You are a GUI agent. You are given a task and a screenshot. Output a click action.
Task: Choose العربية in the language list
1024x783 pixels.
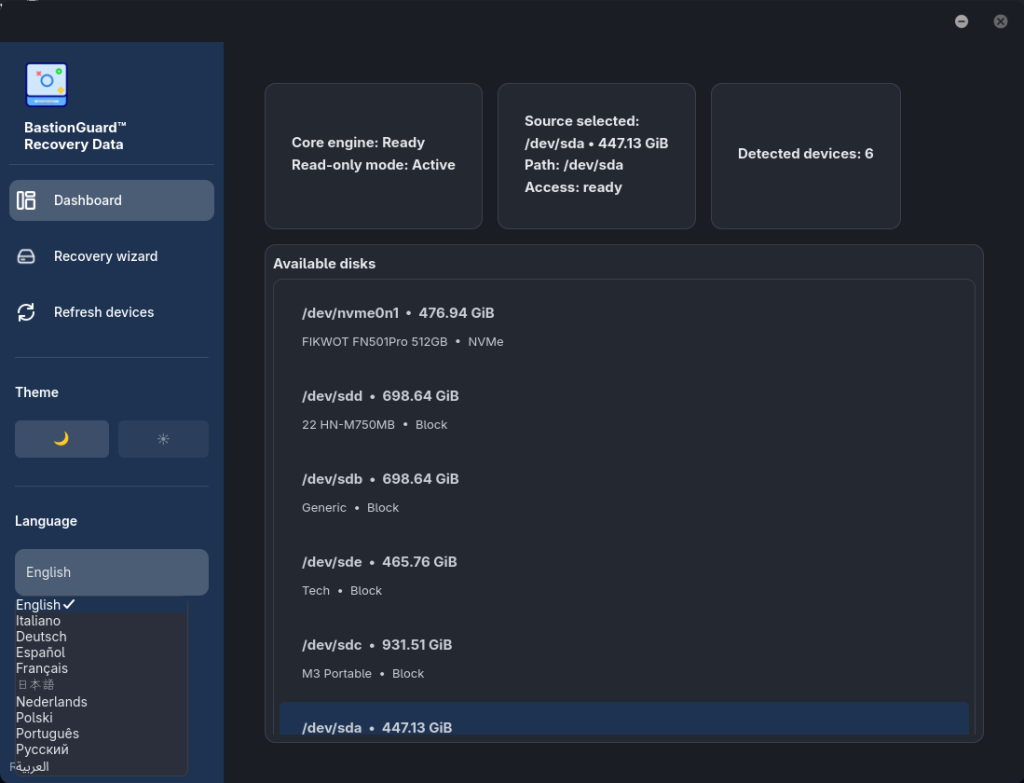[101, 766]
